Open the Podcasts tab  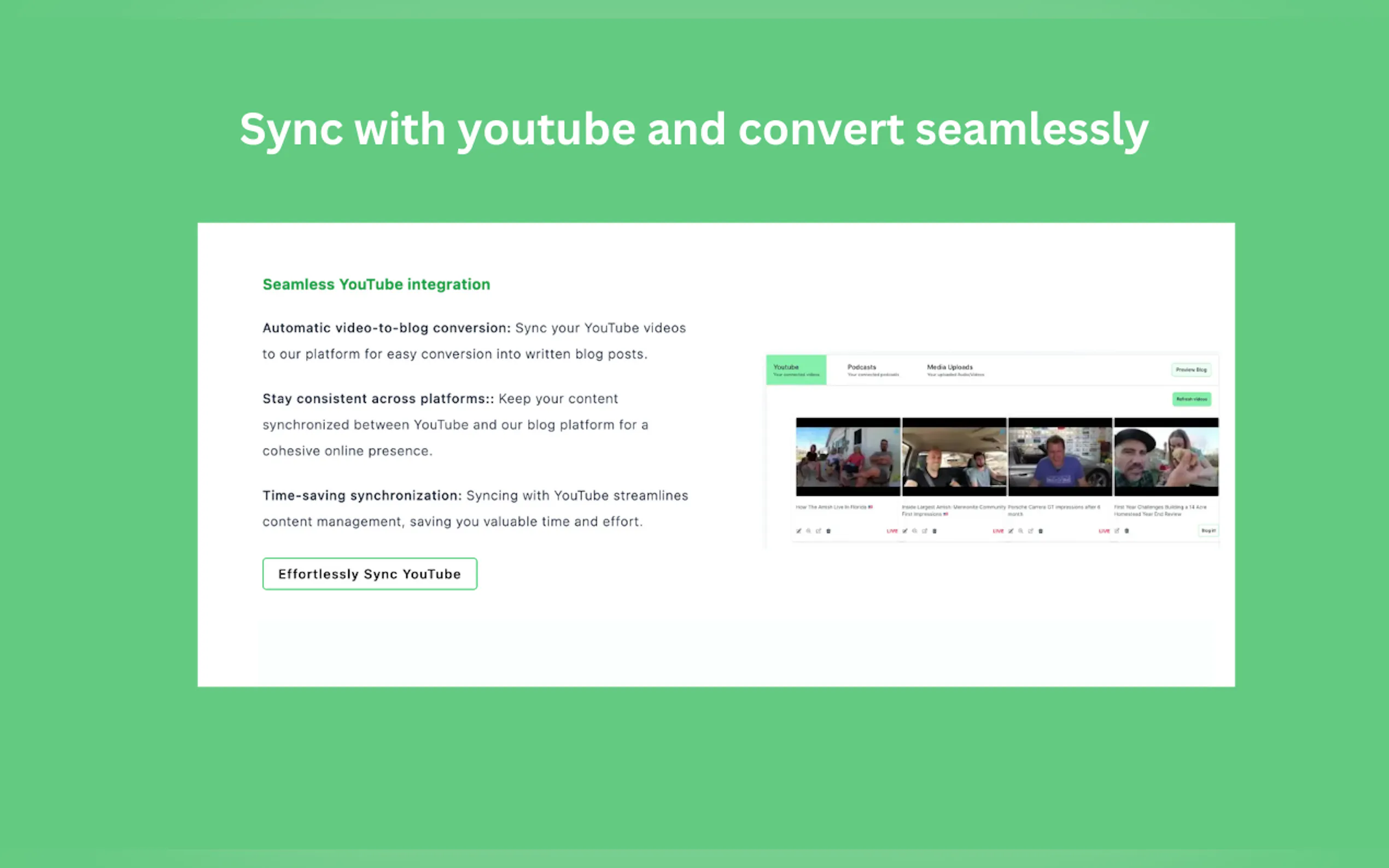click(873, 370)
